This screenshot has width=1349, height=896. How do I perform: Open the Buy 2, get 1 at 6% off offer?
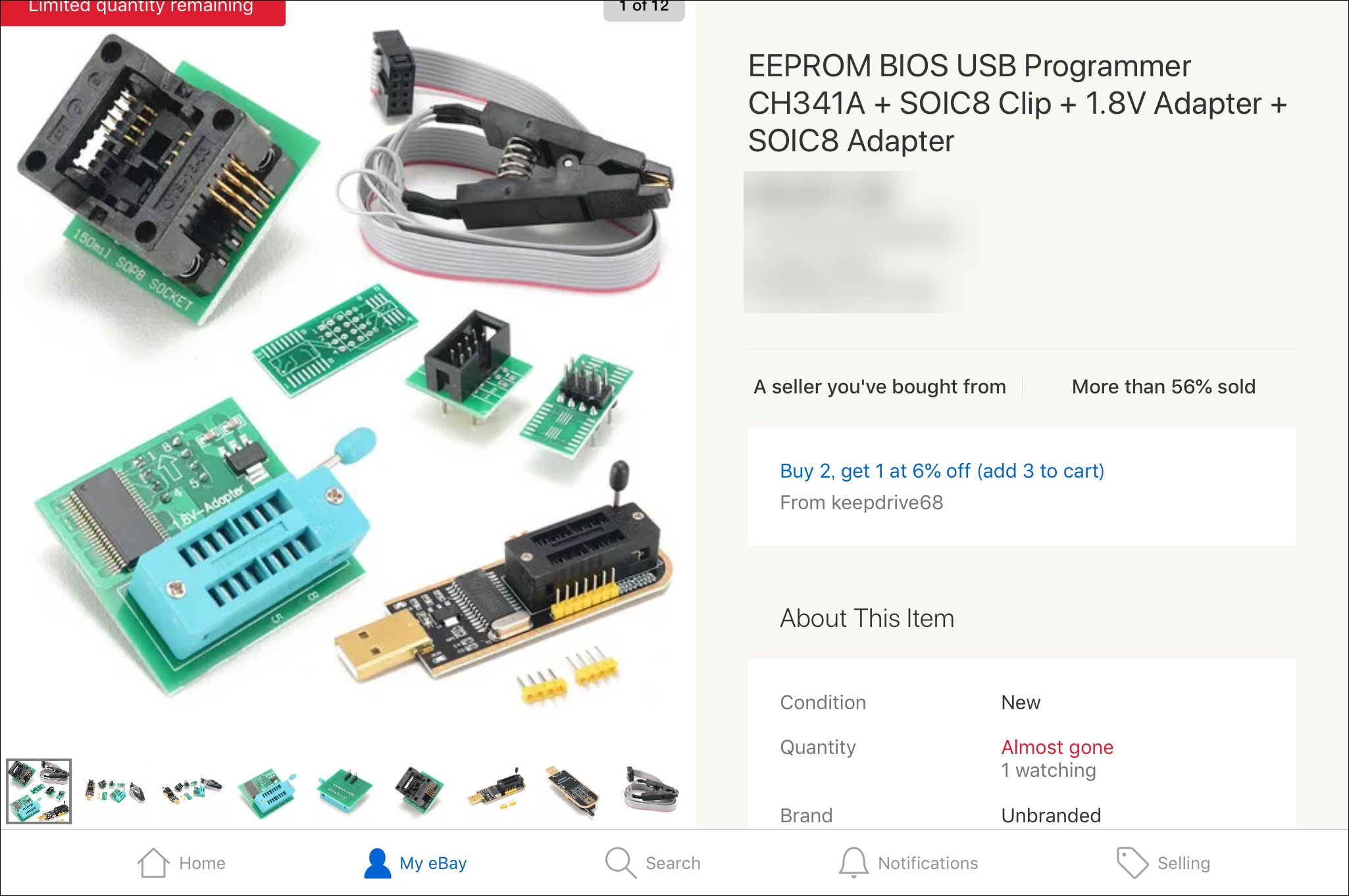coord(942,471)
